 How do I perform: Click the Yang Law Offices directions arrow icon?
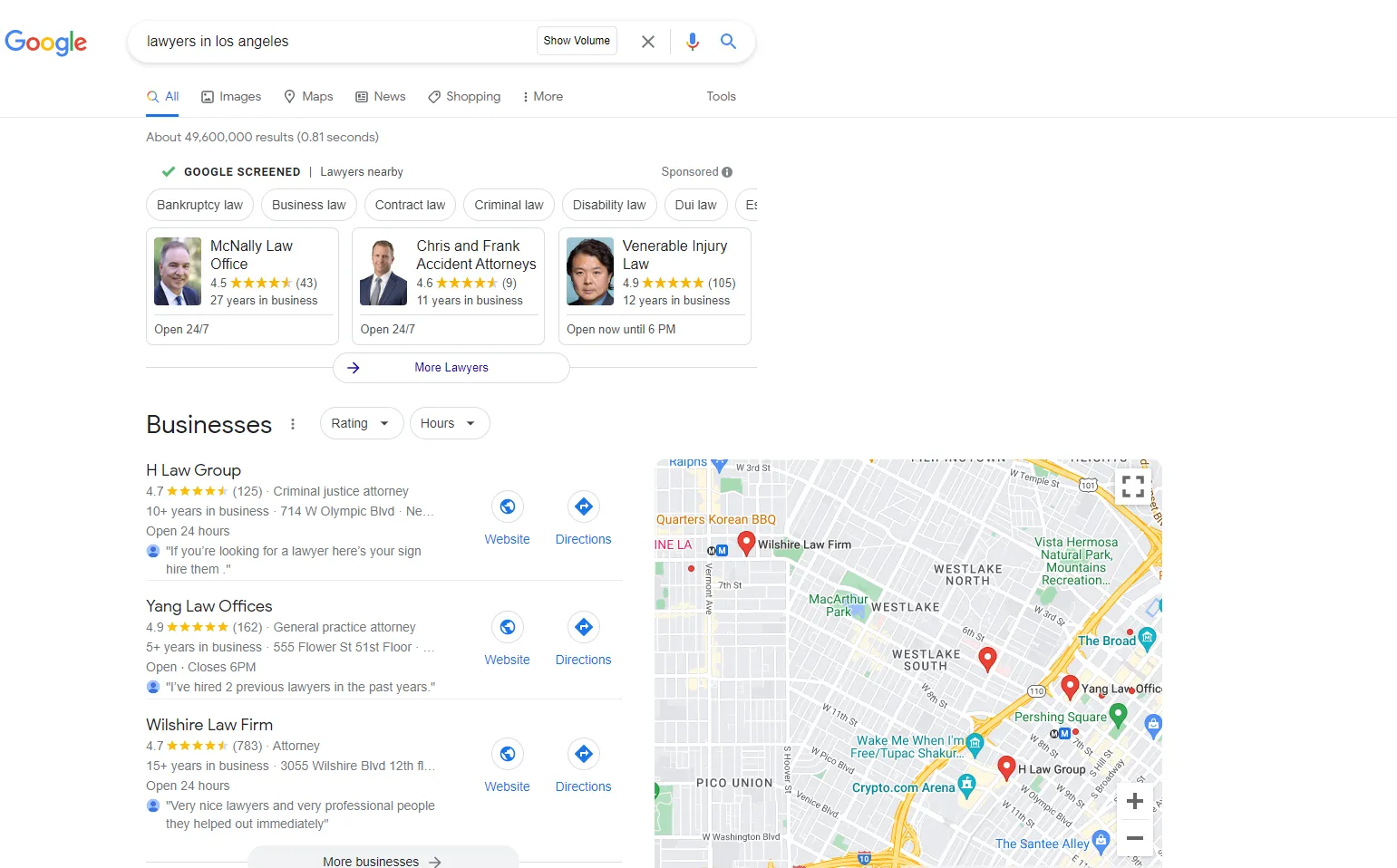(584, 627)
